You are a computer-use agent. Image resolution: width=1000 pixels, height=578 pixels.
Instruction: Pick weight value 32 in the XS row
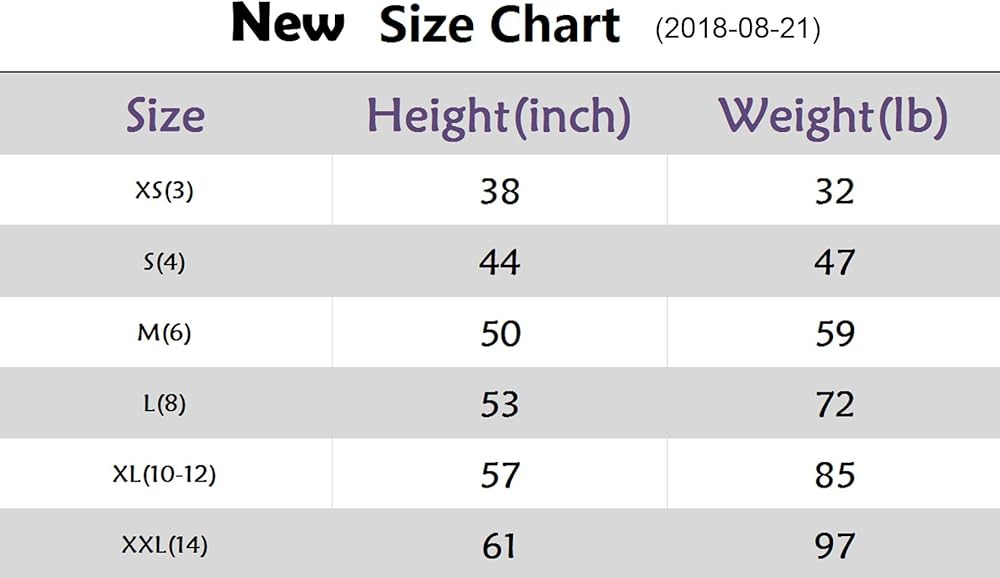(x=834, y=190)
